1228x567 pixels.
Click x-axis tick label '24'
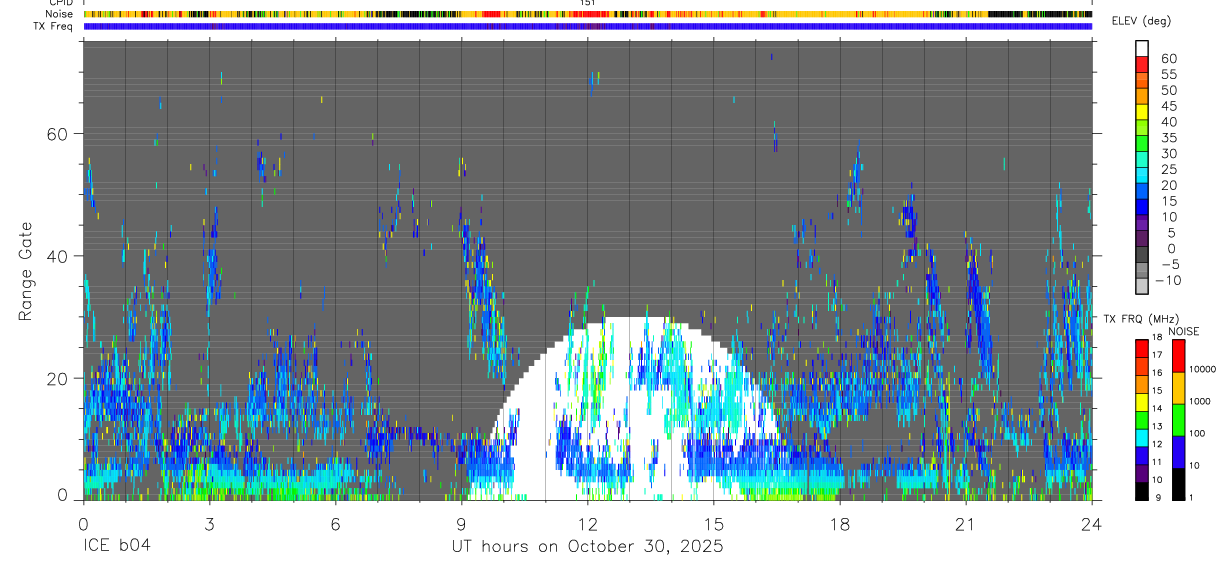pos(1092,523)
